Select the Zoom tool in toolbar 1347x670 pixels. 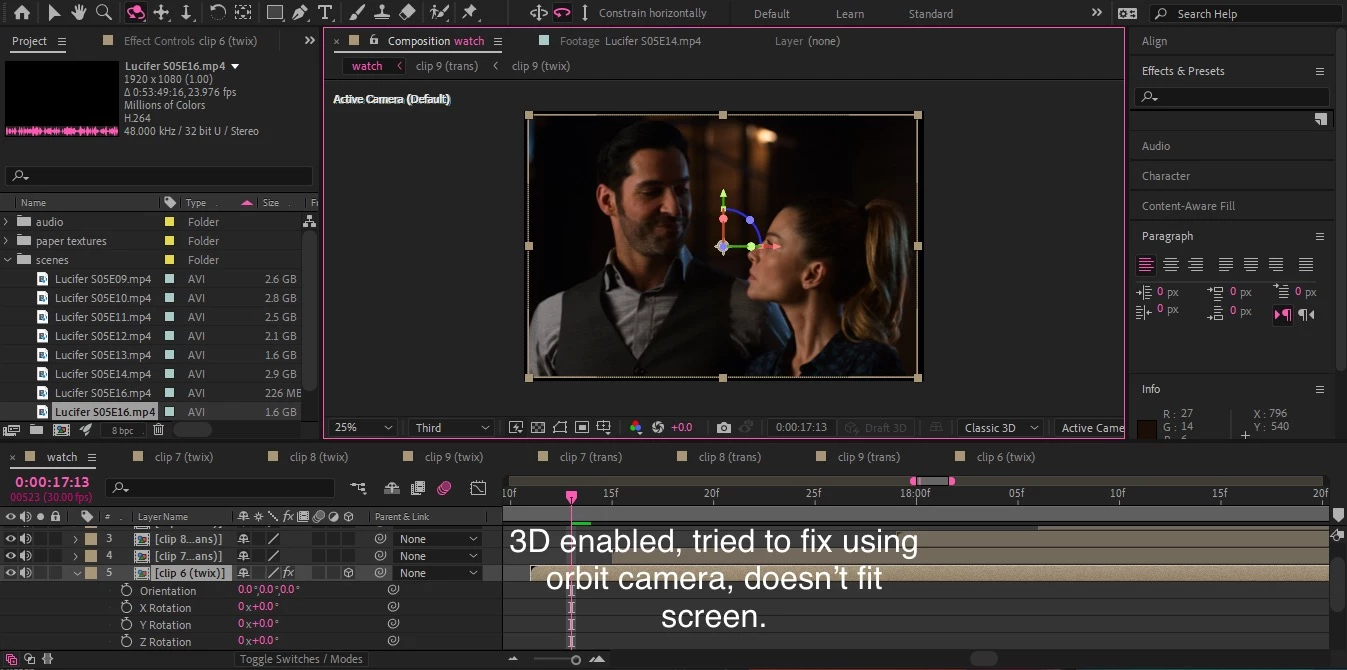coord(104,13)
